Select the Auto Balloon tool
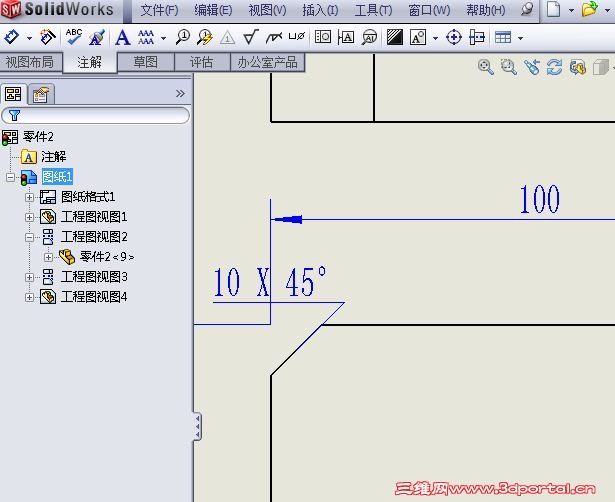Screen dimensions: 615x502 pyautogui.click(x=205, y=37)
